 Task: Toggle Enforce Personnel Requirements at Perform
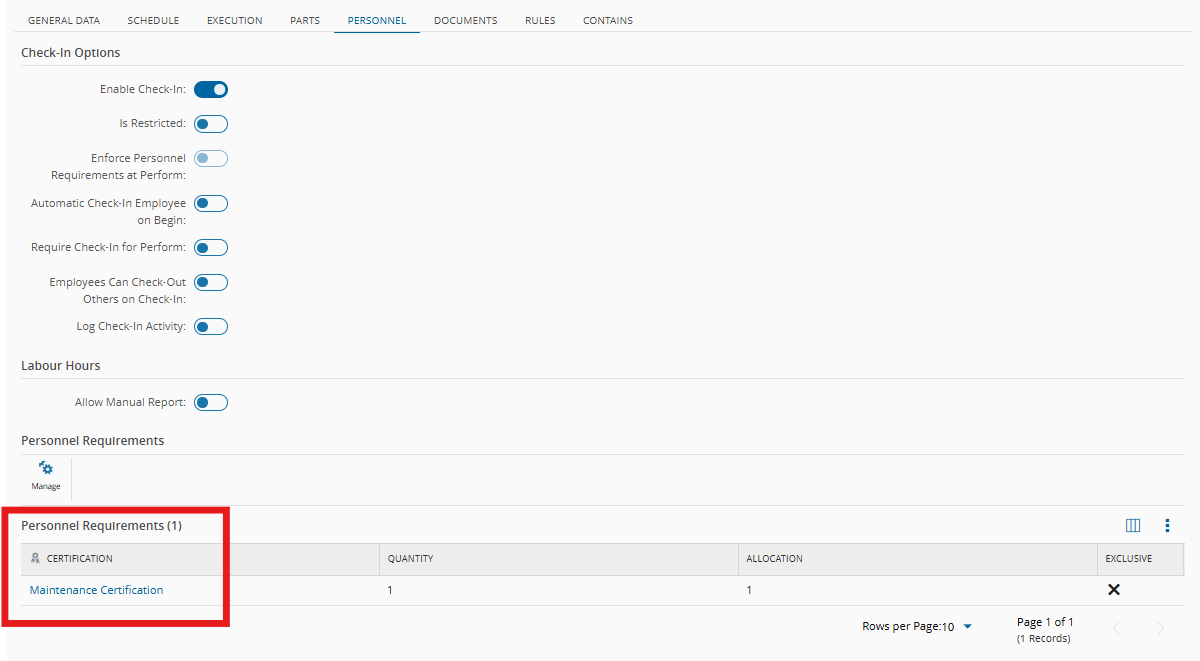coord(211,158)
